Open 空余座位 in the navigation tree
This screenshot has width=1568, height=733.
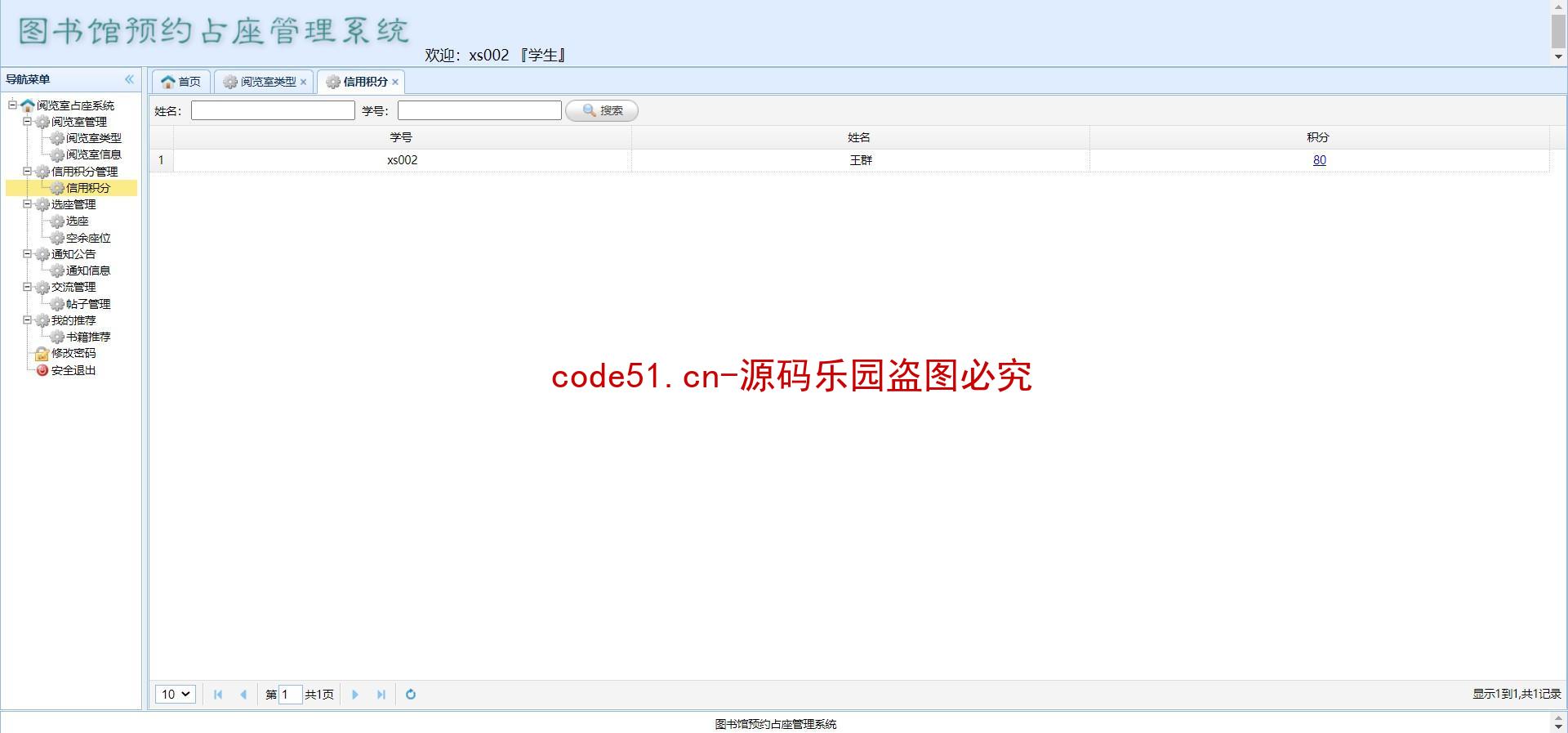tap(88, 238)
